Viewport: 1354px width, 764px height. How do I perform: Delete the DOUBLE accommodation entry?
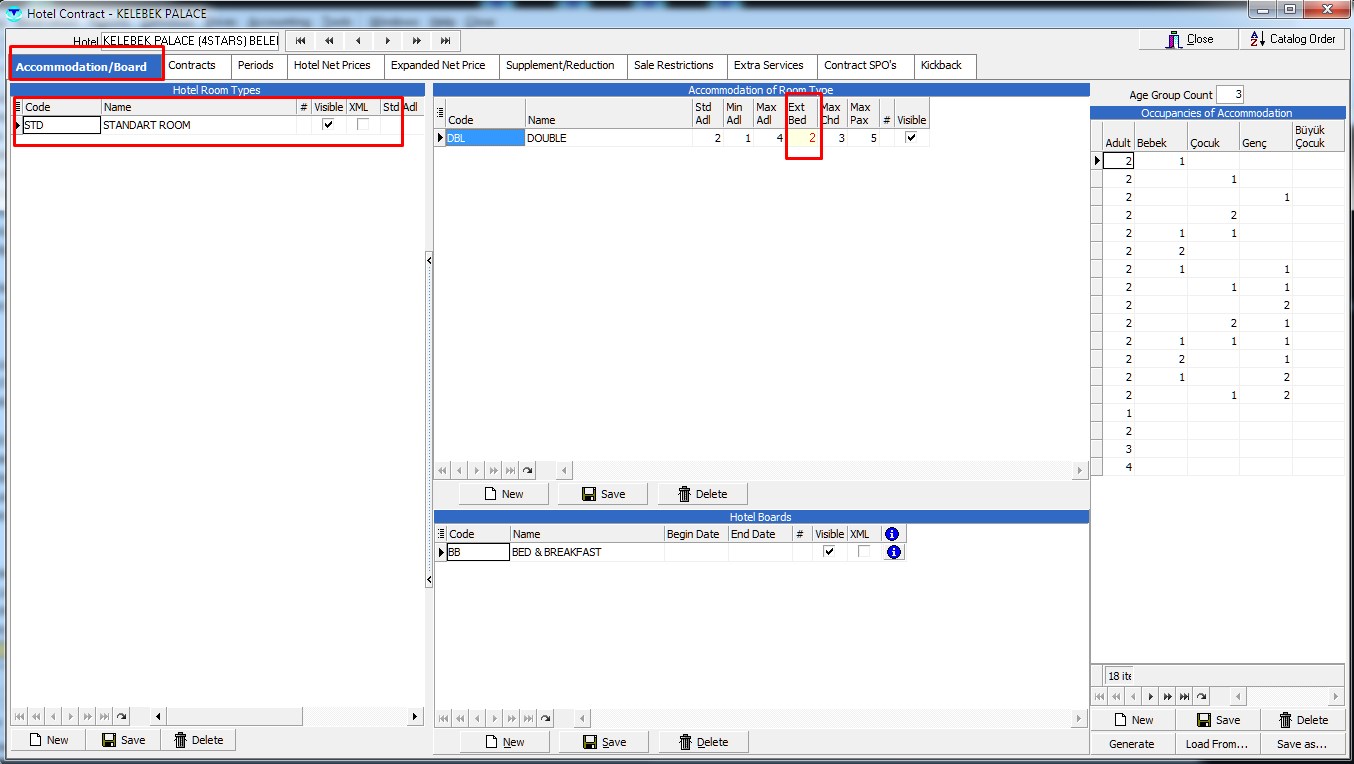pos(702,494)
